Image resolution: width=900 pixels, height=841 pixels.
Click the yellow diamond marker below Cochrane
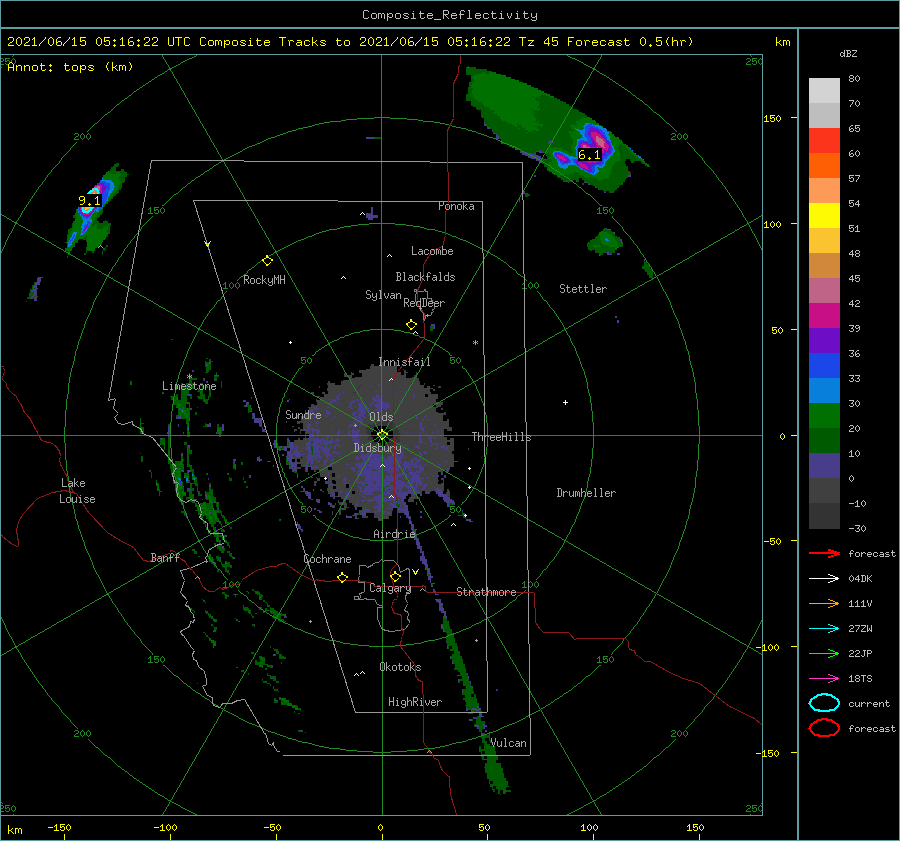click(x=343, y=577)
